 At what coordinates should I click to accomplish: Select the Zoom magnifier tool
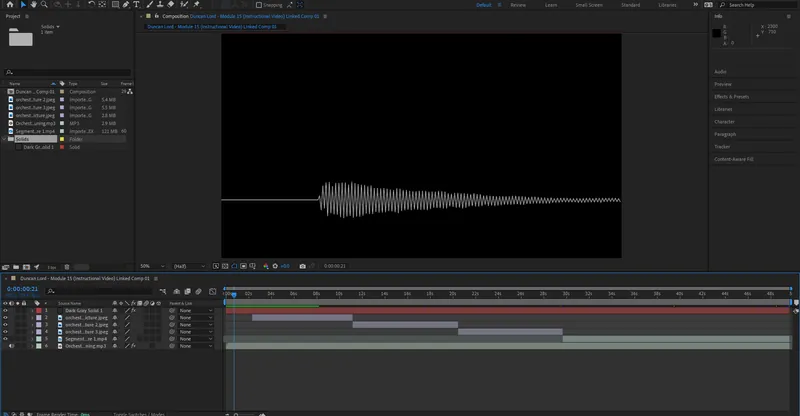(44, 4)
